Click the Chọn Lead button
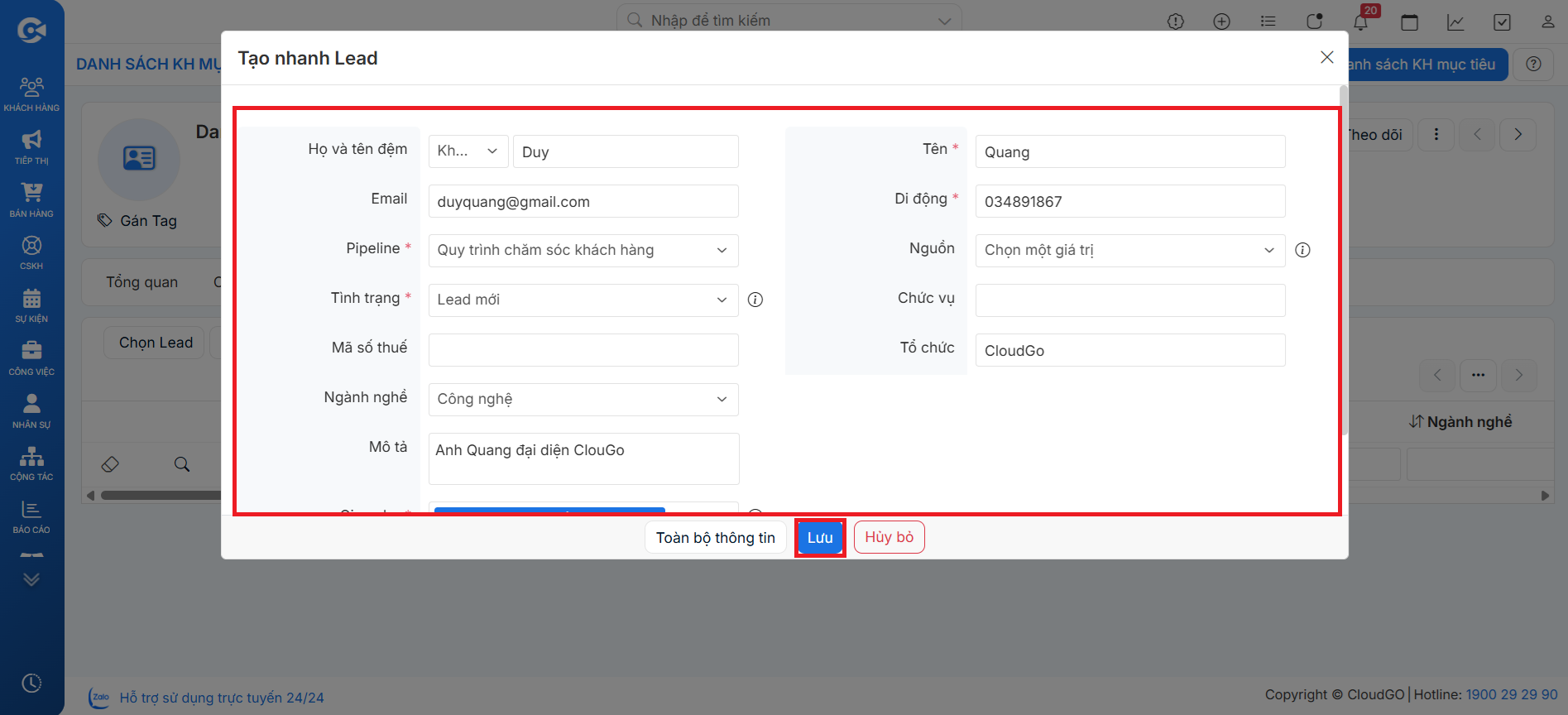The height and width of the screenshot is (715, 1568). (x=156, y=342)
